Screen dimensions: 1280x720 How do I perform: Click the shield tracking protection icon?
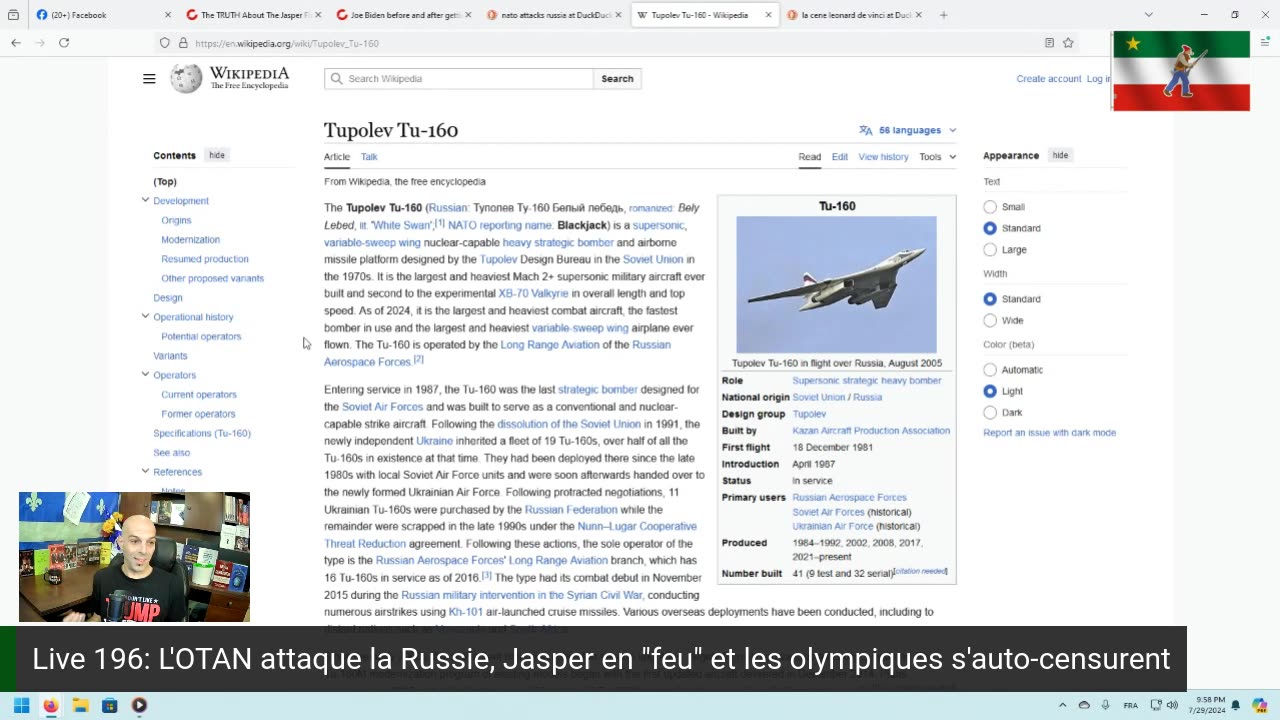(165, 43)
